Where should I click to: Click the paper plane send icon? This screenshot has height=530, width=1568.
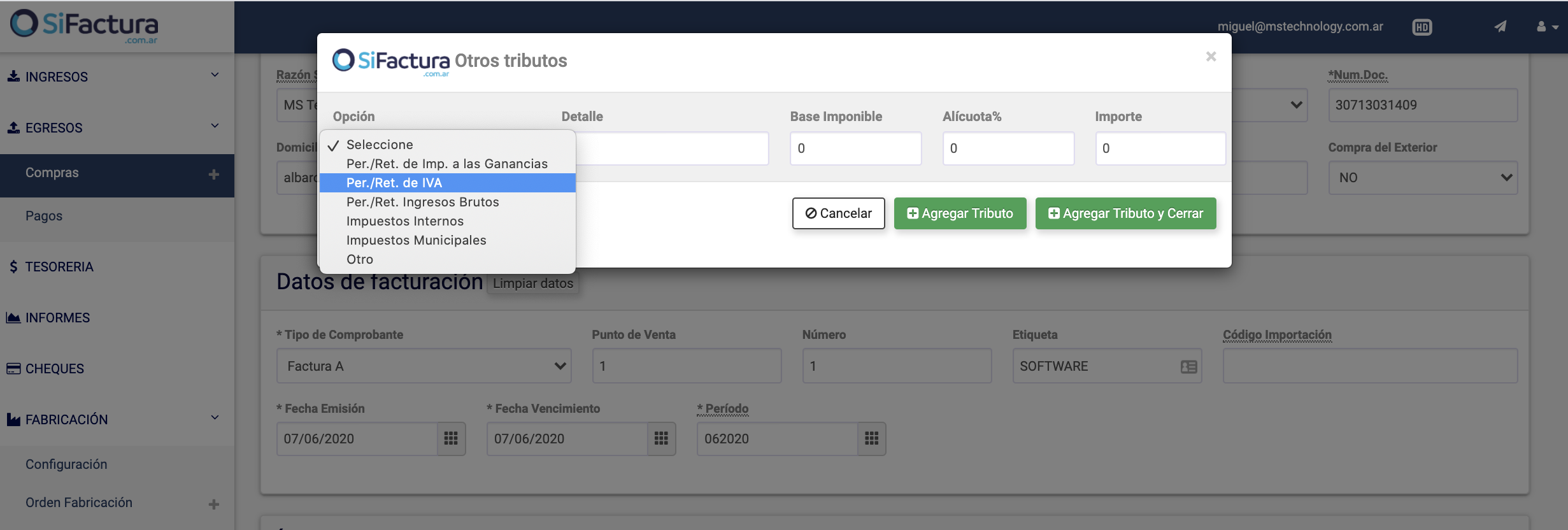pos(1500,27)
